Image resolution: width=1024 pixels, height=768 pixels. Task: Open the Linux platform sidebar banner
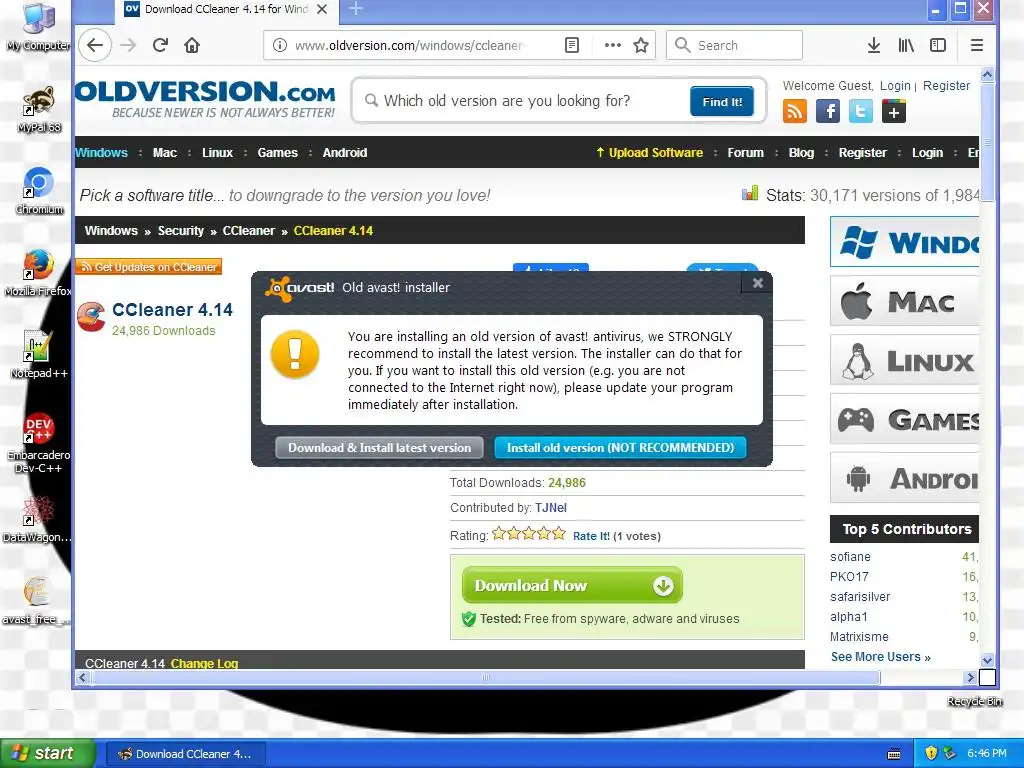point(904,360)
